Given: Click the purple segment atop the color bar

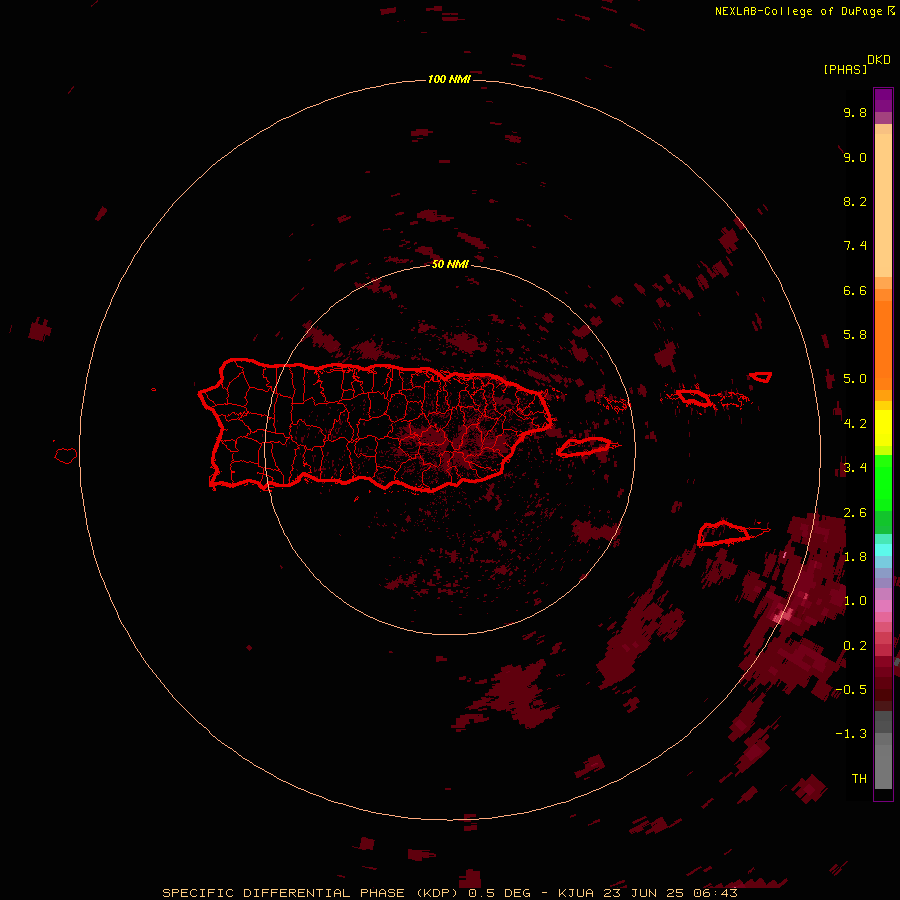Looking at the screenshot, I should 883,100.
